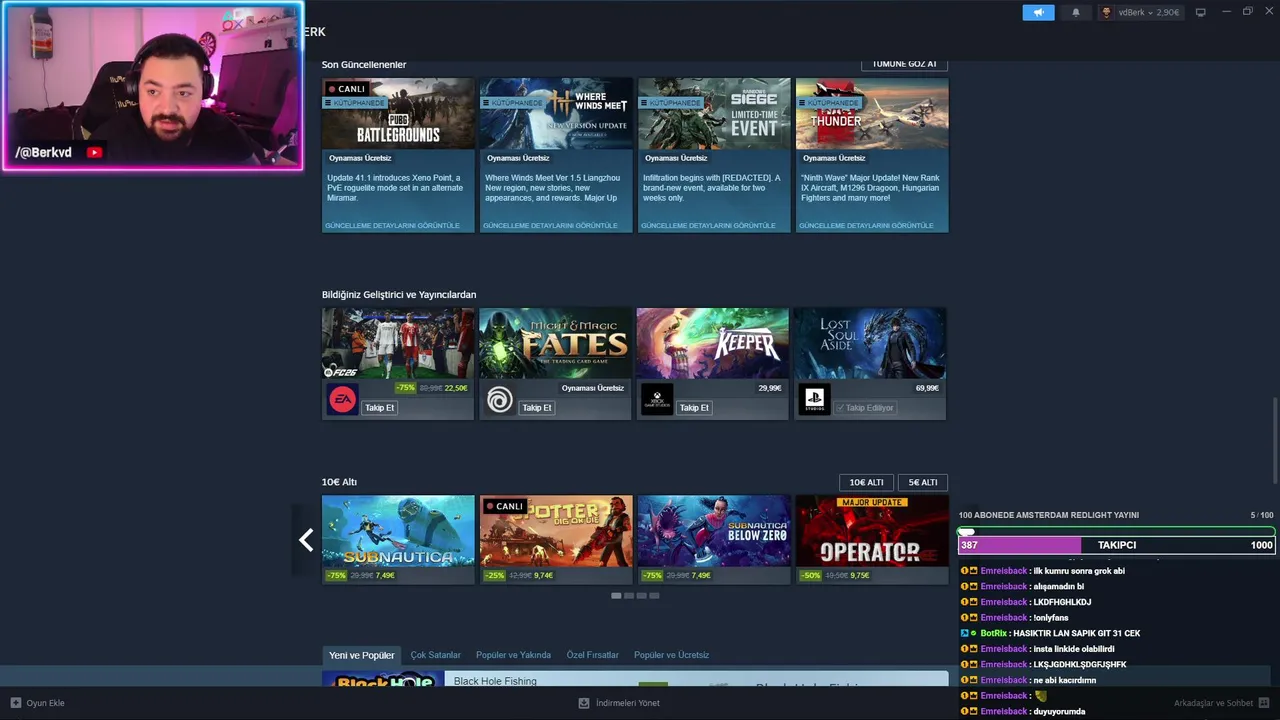Image resolution: width=1280 pixels, height=720 pixels.
Task: Toggle Takip Ediliyor for PlayStation Studios
Action: click(x=865, y=408)
